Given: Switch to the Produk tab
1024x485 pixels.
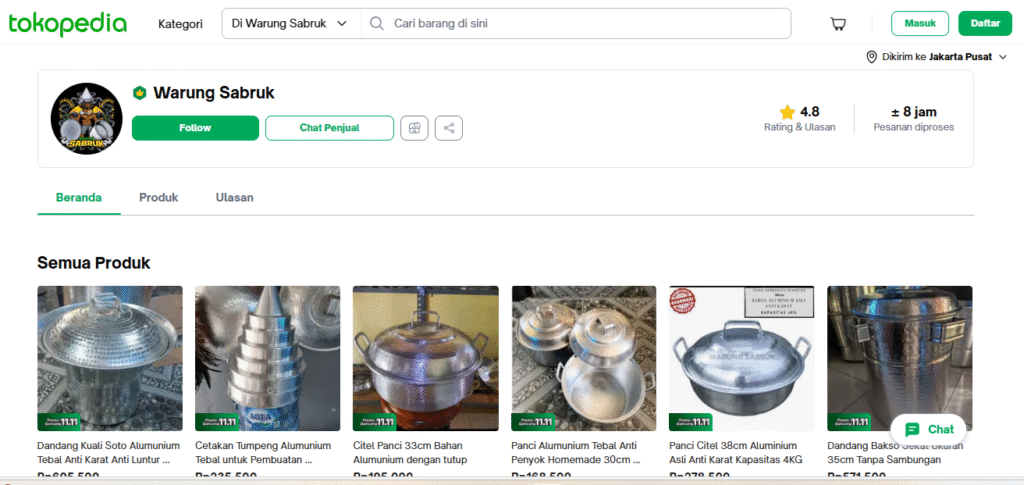Looking at the screenshot, I should (x=158, y=197).
